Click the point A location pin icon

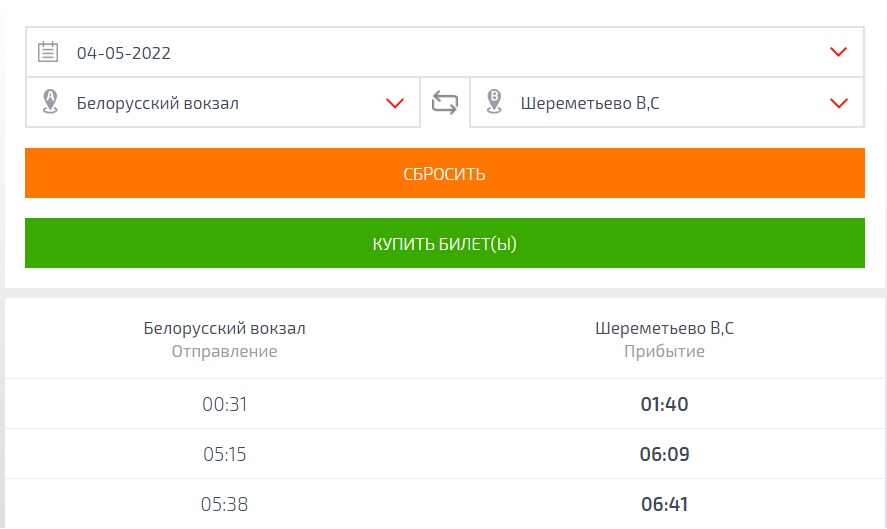click(x=50, y=102)
